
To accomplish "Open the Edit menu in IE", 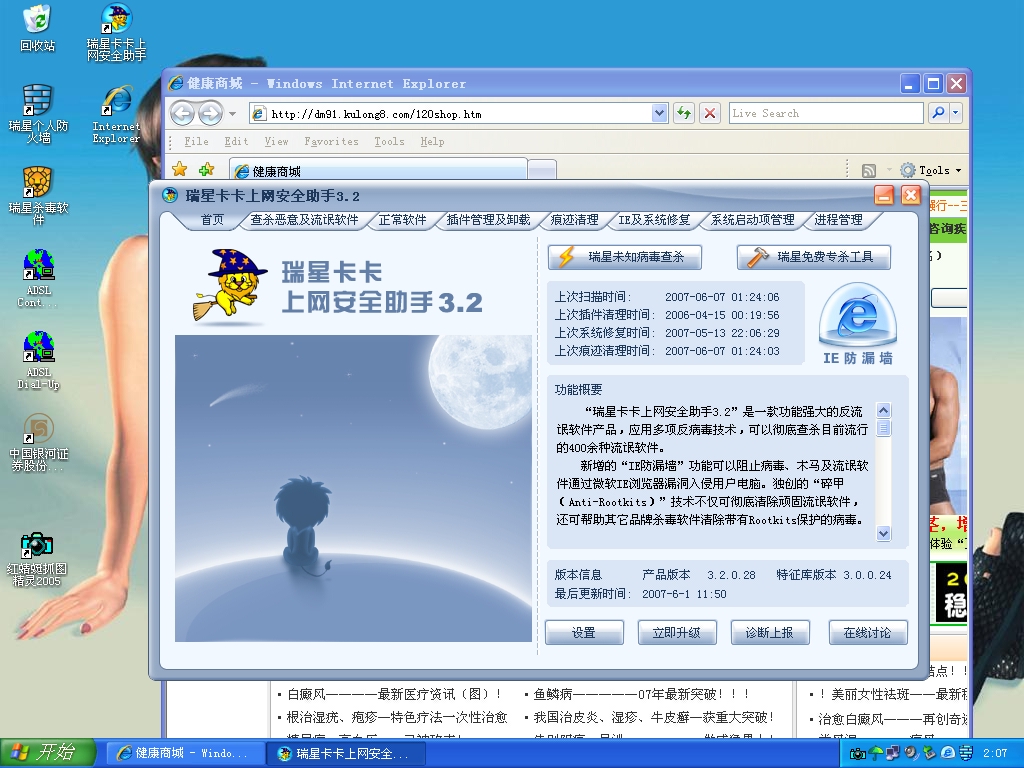I will (236, 141).
